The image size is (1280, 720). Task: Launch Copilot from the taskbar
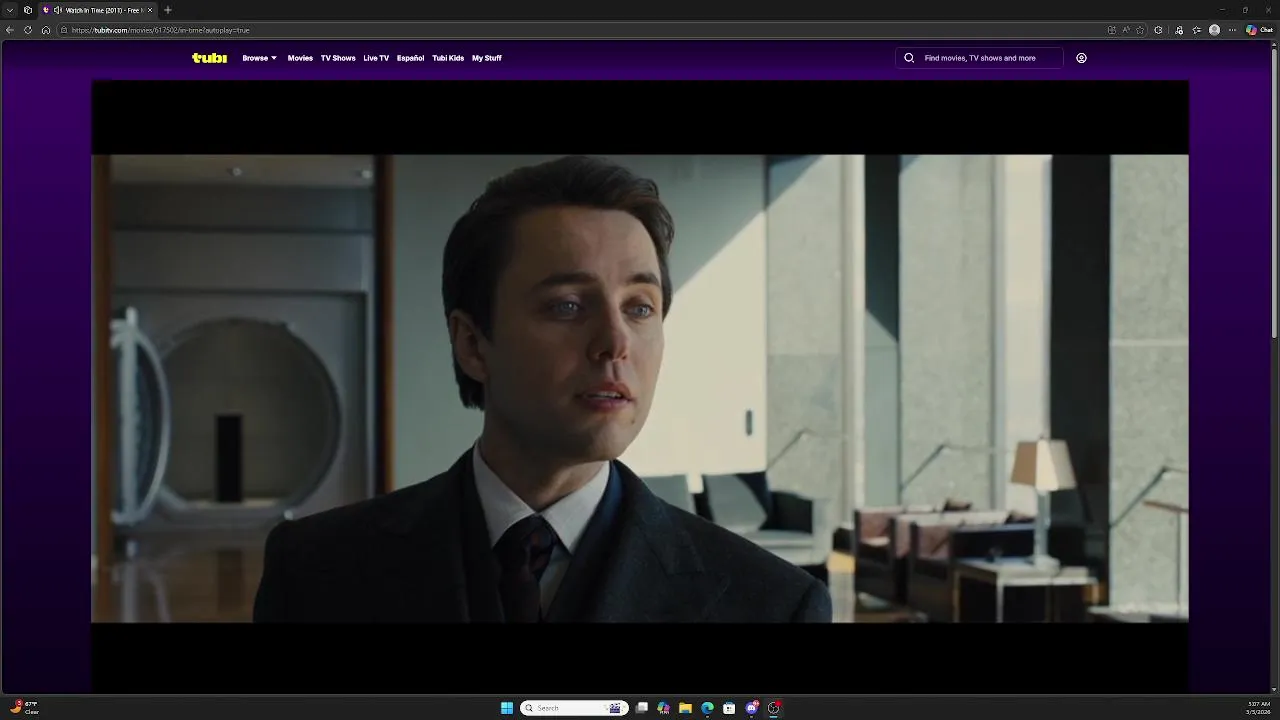pos(663,708)
